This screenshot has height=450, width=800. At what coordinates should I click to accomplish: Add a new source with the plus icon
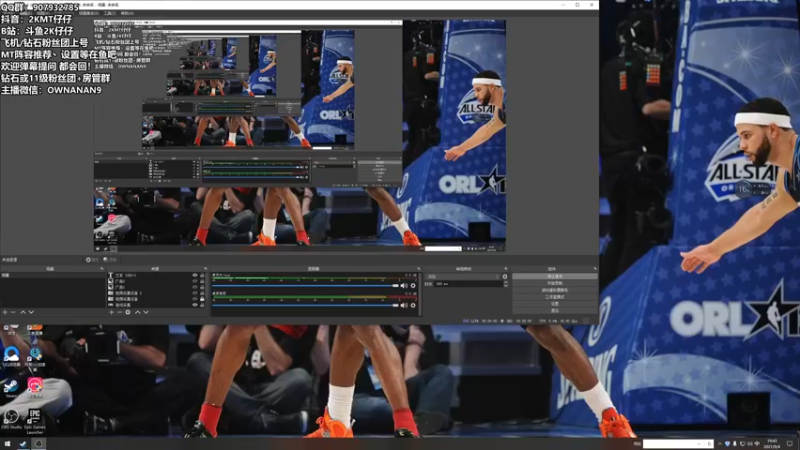tap(111, 312)
